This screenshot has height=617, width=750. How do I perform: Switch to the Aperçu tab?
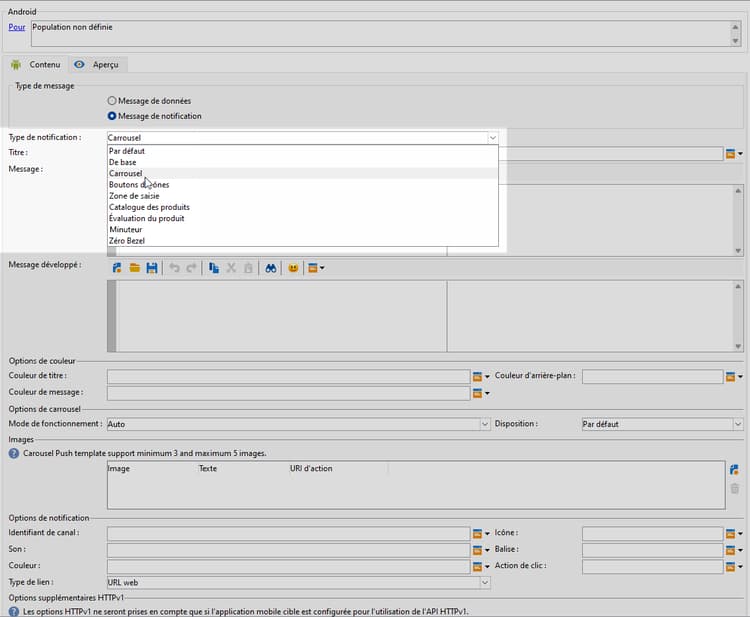(98, 65)
